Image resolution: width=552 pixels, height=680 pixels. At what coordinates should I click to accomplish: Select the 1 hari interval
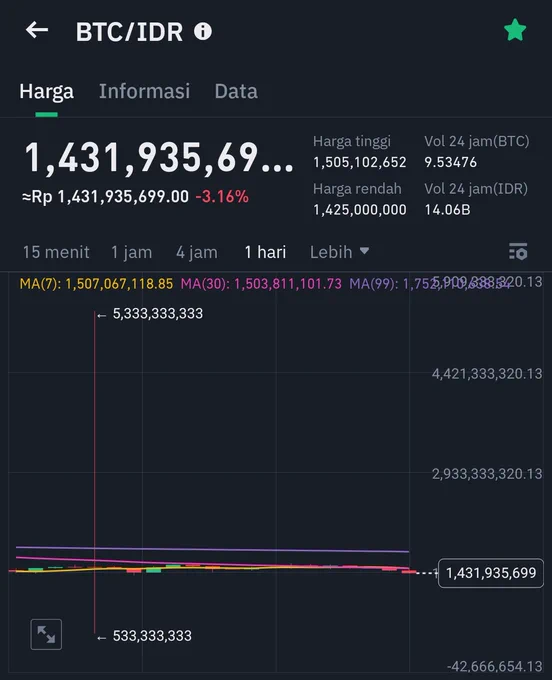pos(265,252)
